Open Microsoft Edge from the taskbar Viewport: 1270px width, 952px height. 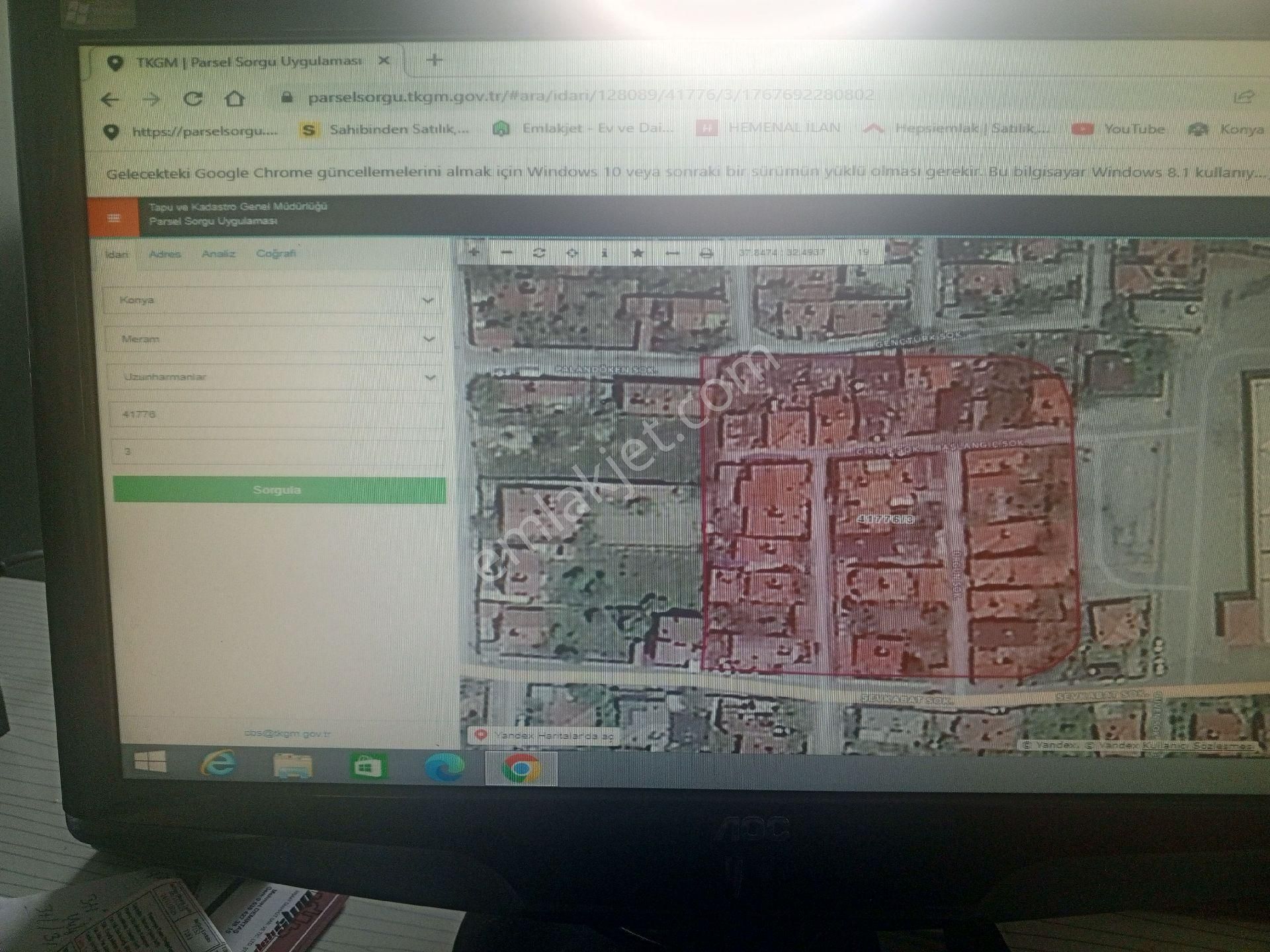click(444, 768)
